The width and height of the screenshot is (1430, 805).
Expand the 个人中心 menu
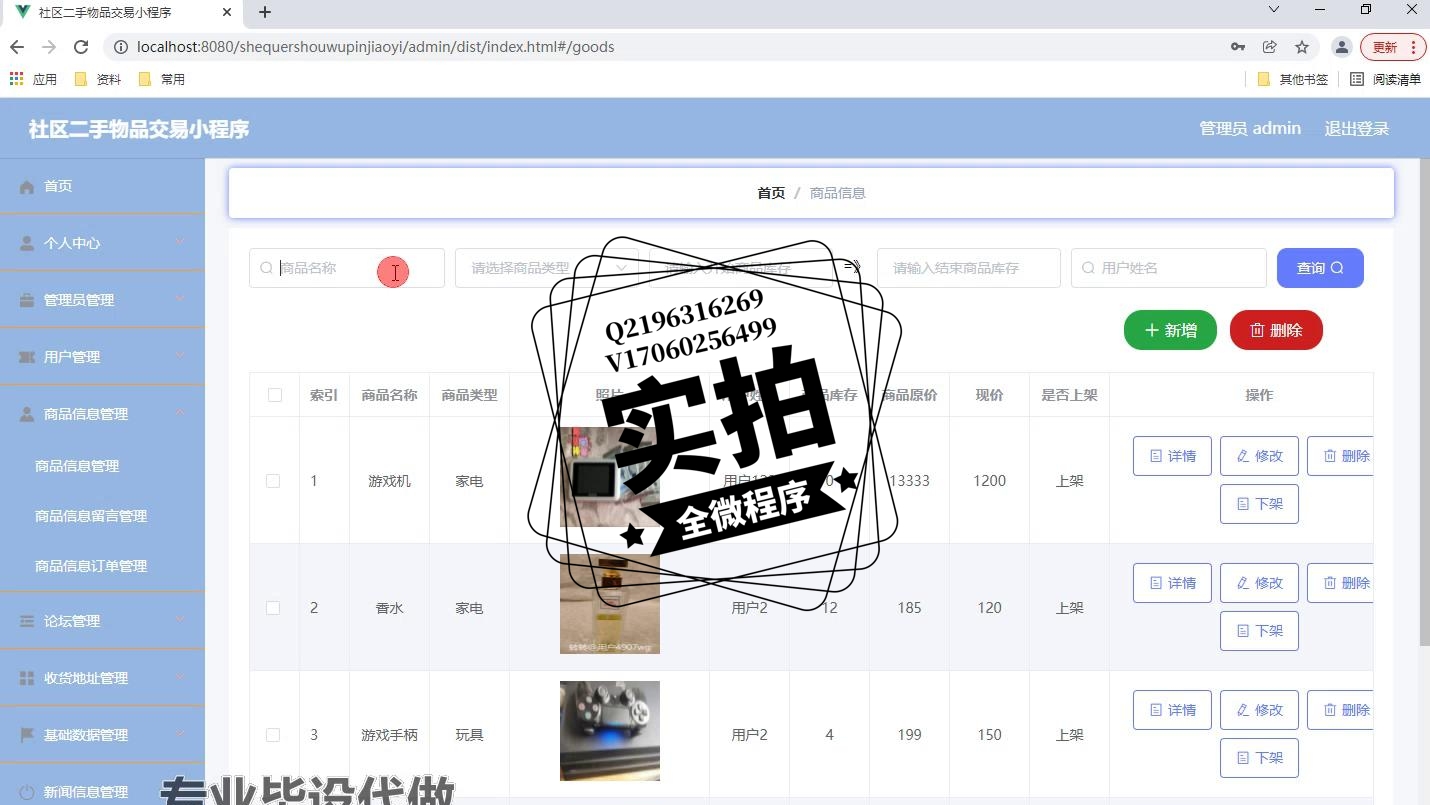click(x=102, y=243)
